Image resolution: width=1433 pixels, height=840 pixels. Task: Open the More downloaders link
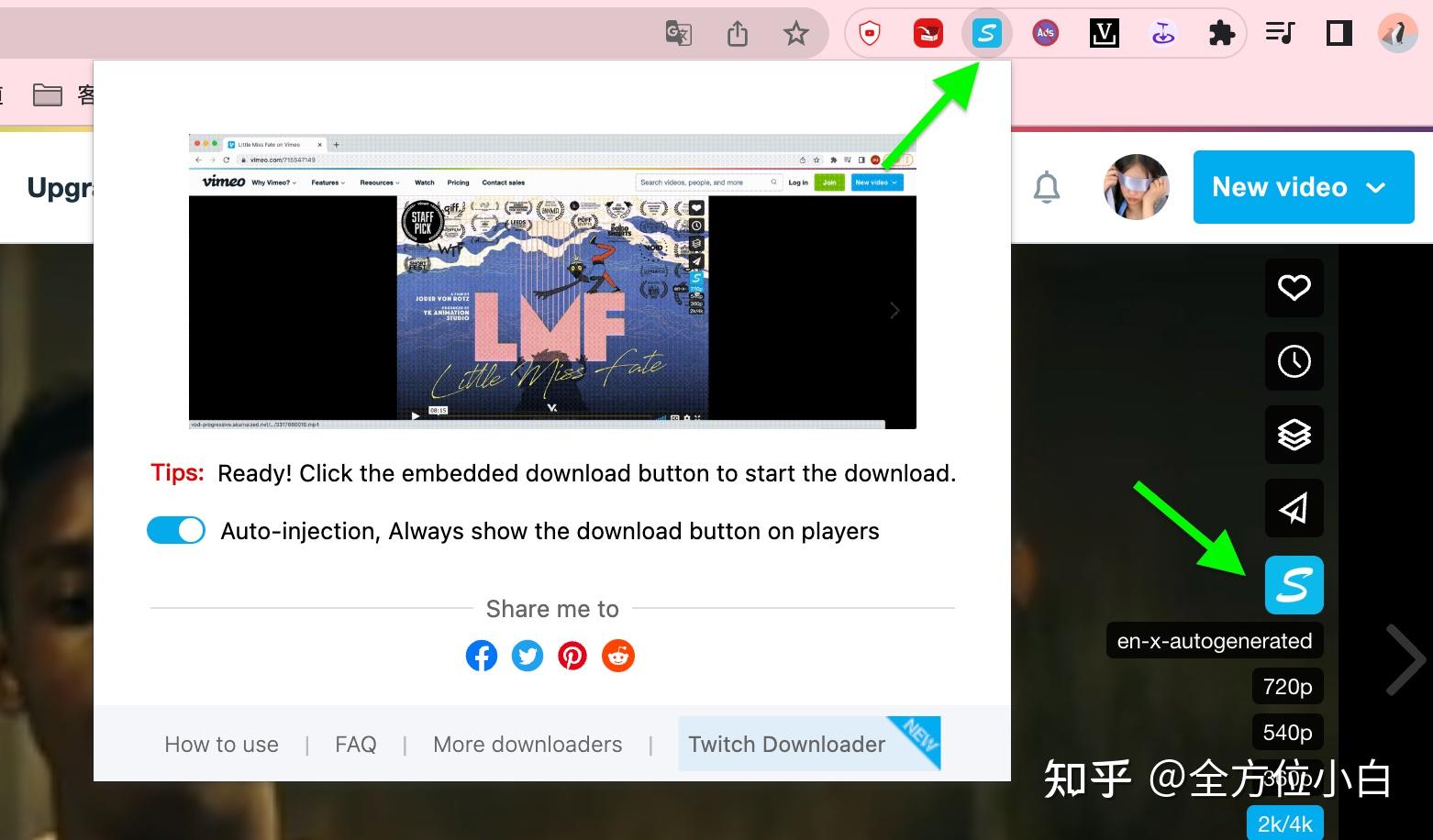528,745
